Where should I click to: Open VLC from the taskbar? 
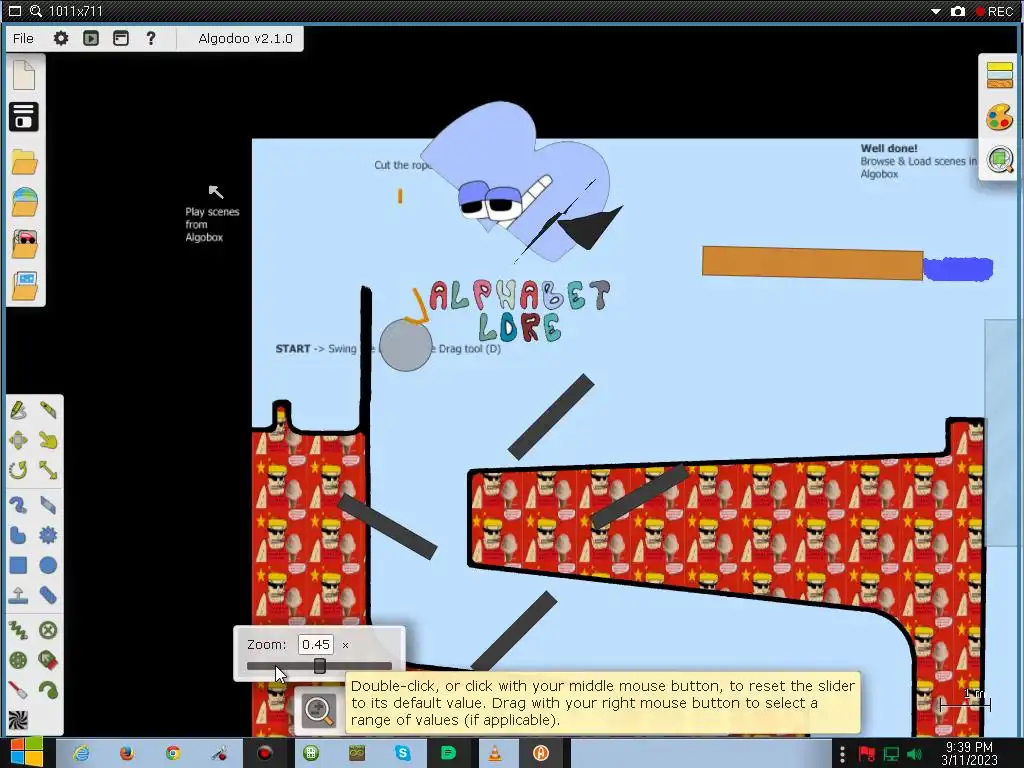click(495, 753)
